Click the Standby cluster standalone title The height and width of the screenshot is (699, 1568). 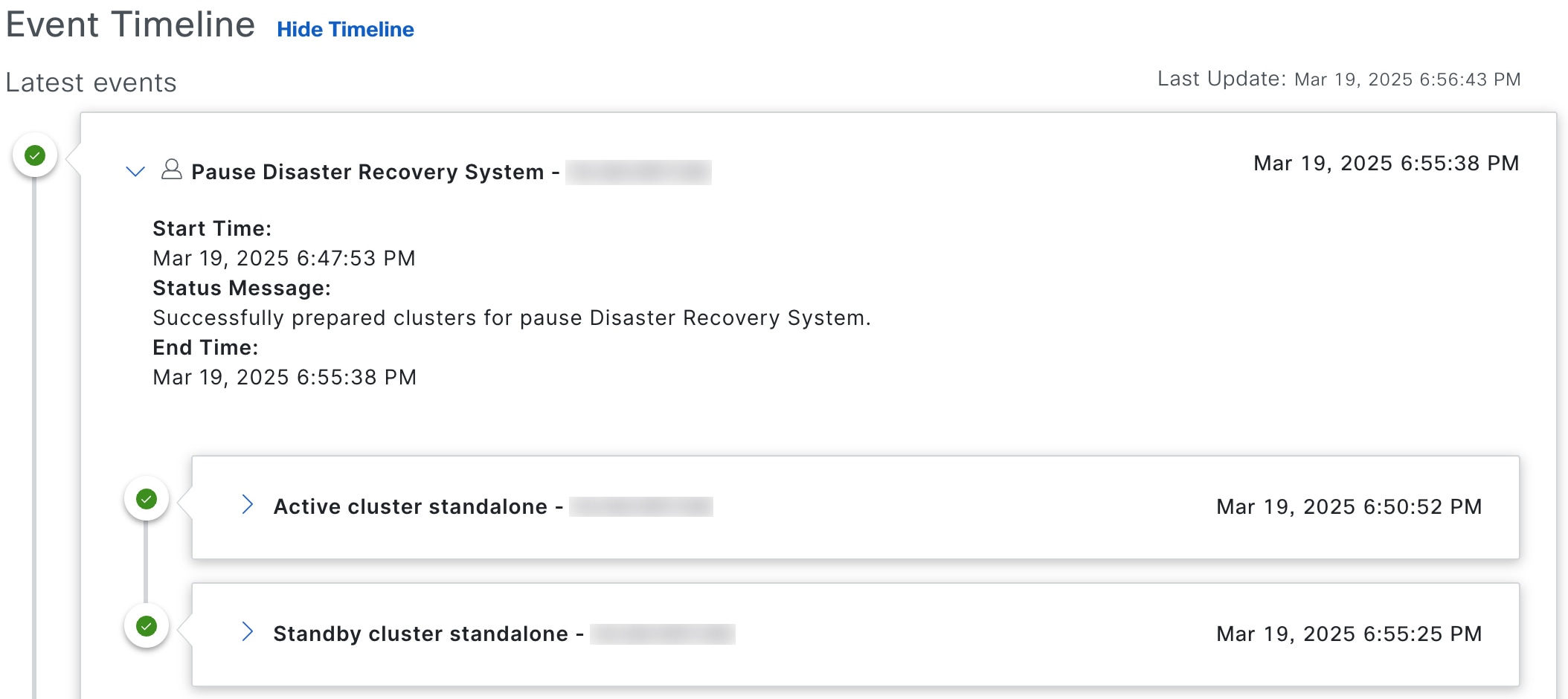click(x=420, y=634)
